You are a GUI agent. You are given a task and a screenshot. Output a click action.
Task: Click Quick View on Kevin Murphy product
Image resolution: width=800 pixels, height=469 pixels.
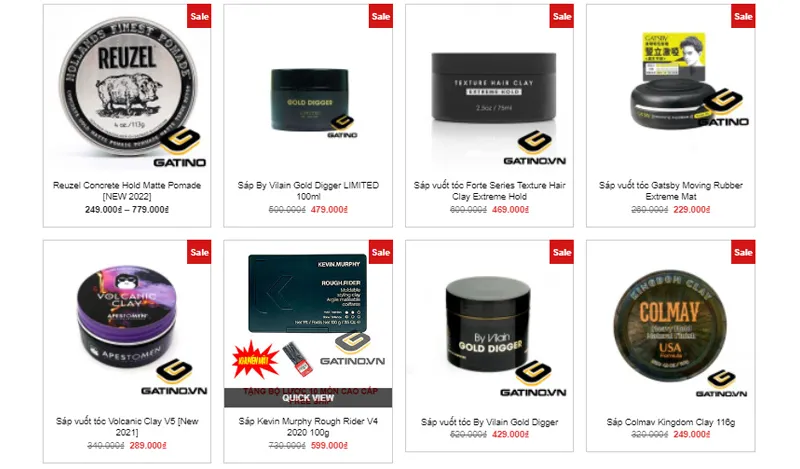(308, 398)
